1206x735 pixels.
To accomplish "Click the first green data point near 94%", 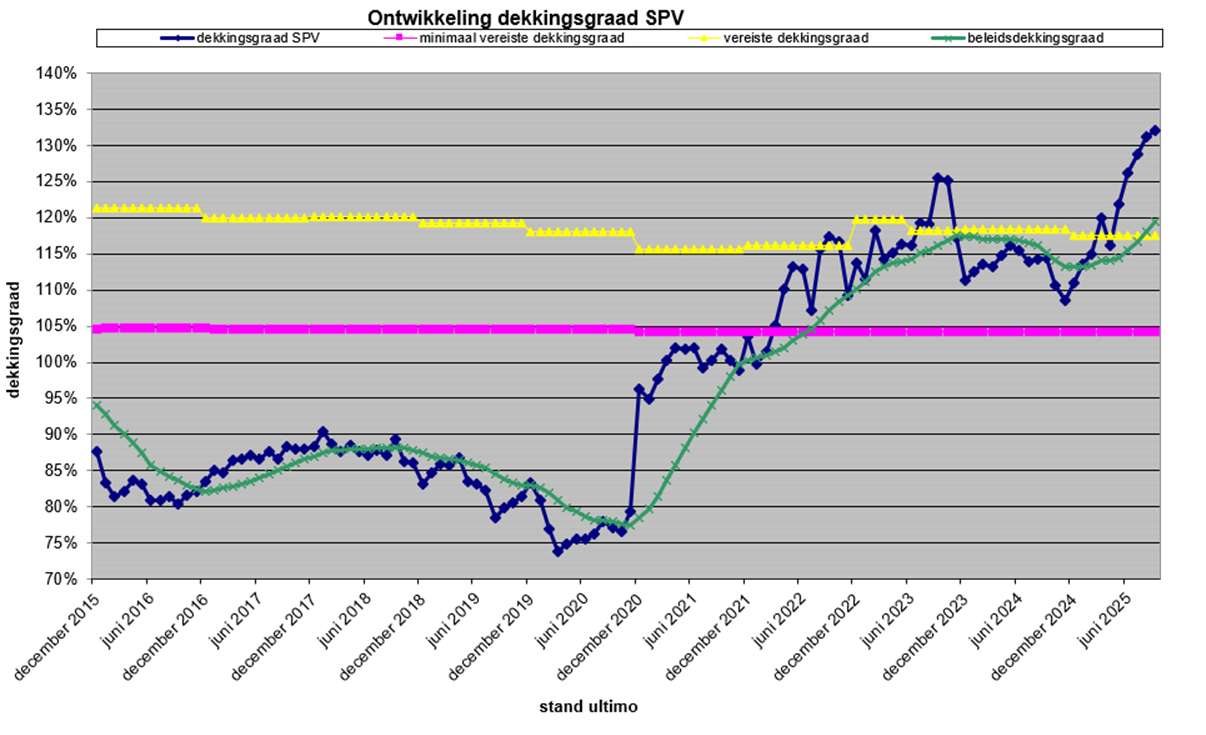I will [96, 405].
